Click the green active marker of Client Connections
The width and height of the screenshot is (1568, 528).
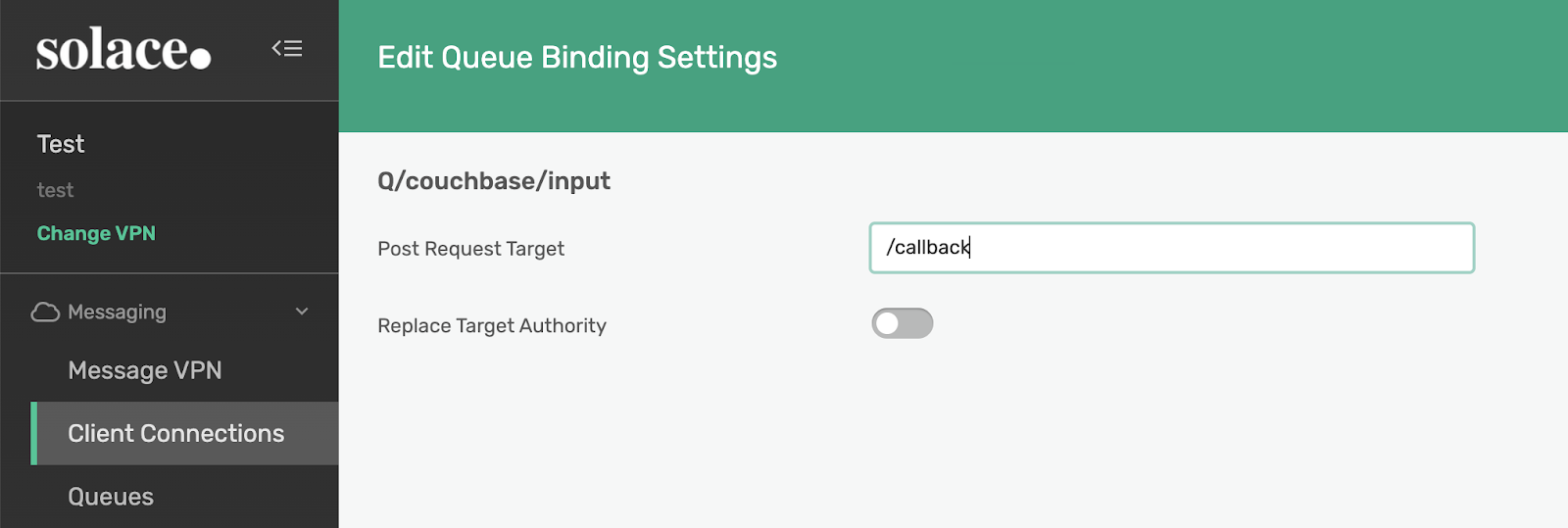pyautogui.click(x=34, y=433)
